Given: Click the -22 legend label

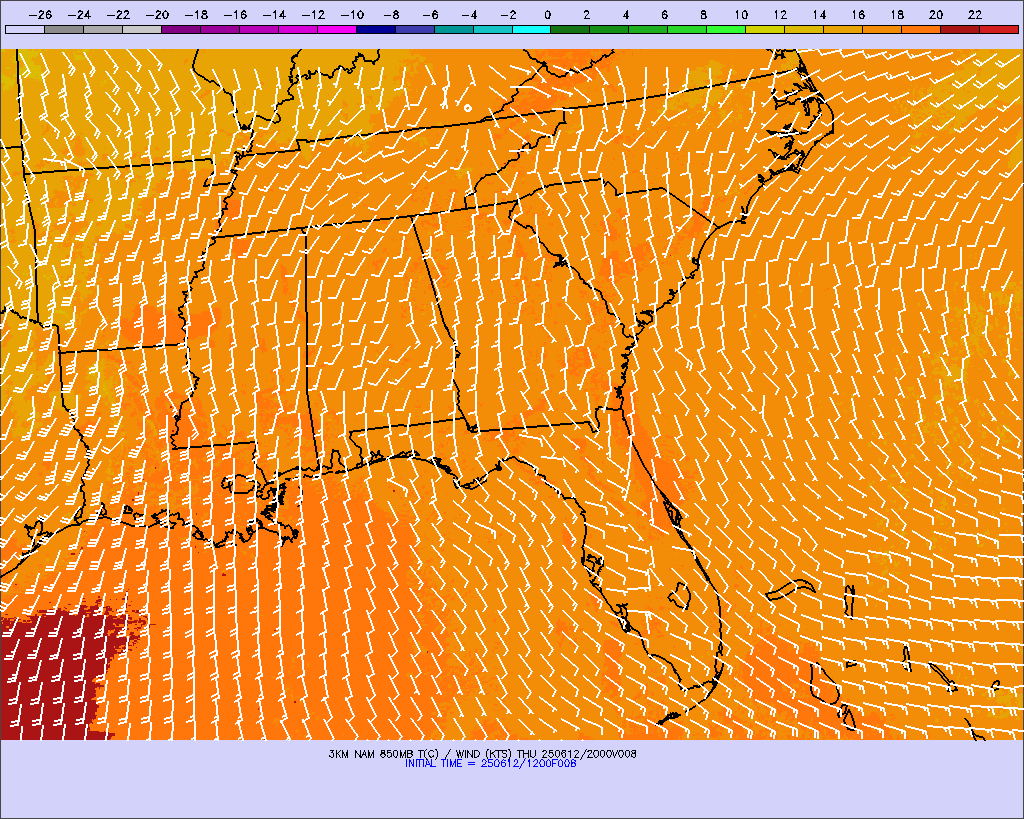Looking at the screenshot, I should click(x=118, y=15).
